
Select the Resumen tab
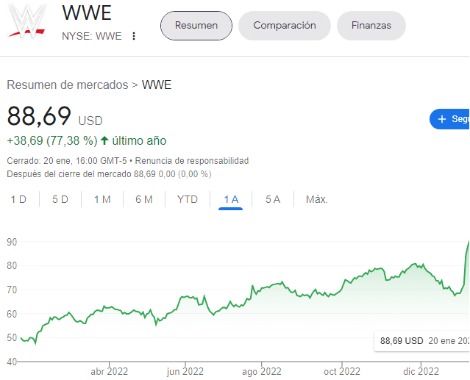point(196,26)
